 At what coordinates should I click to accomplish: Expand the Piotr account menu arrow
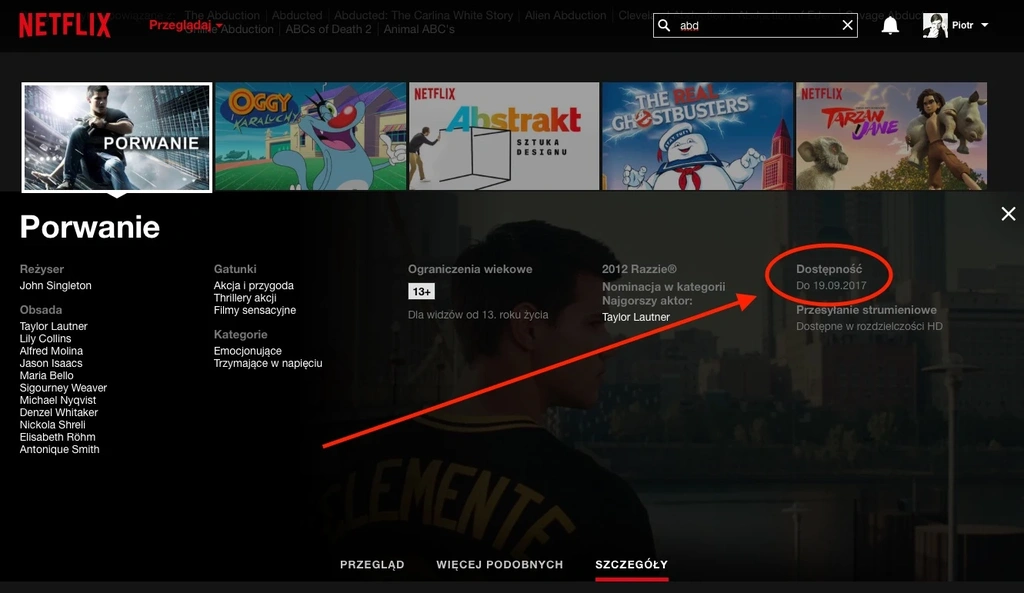(985, 25)
